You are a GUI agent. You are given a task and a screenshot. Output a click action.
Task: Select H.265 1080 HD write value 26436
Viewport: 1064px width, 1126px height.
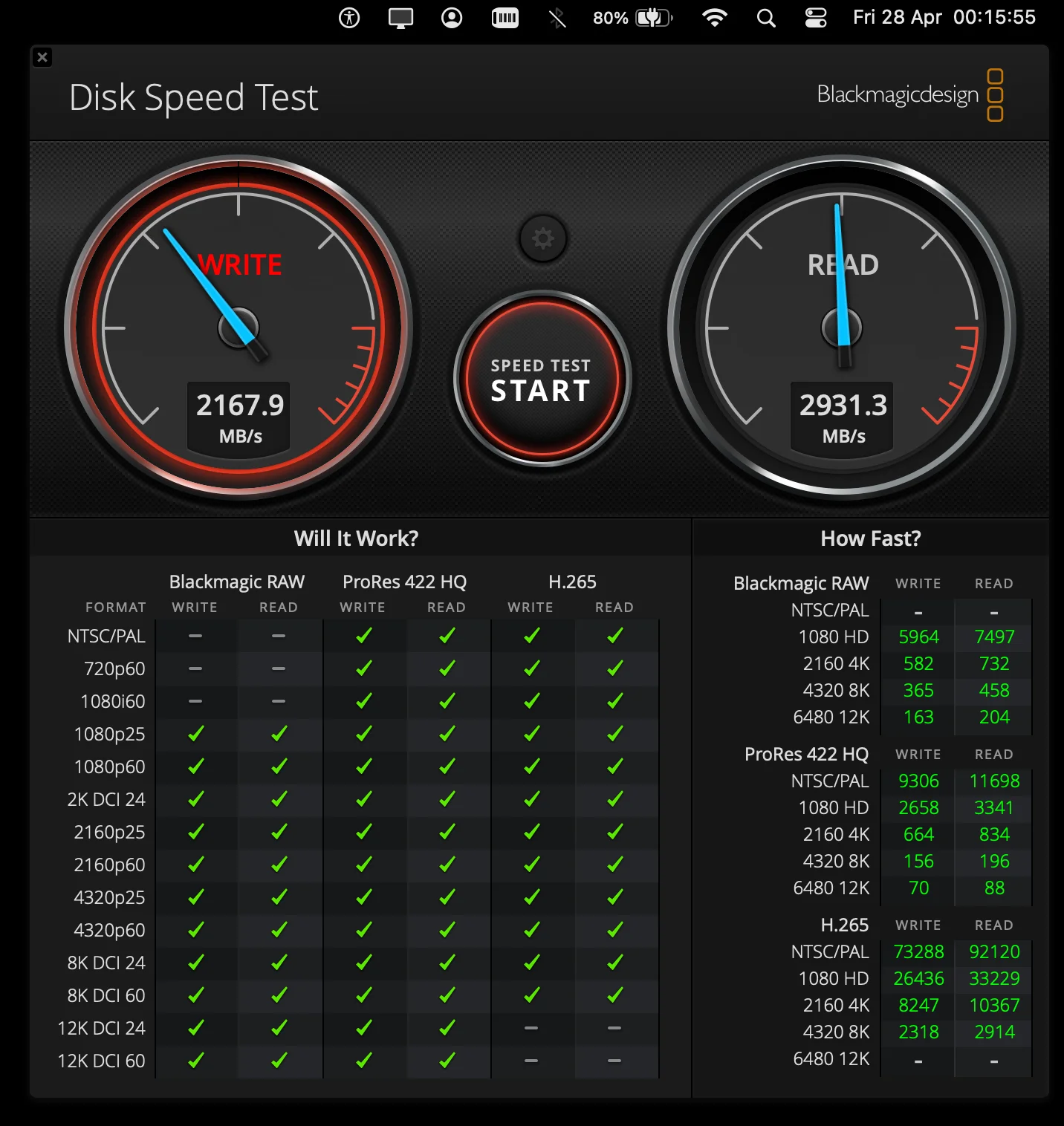919,979
